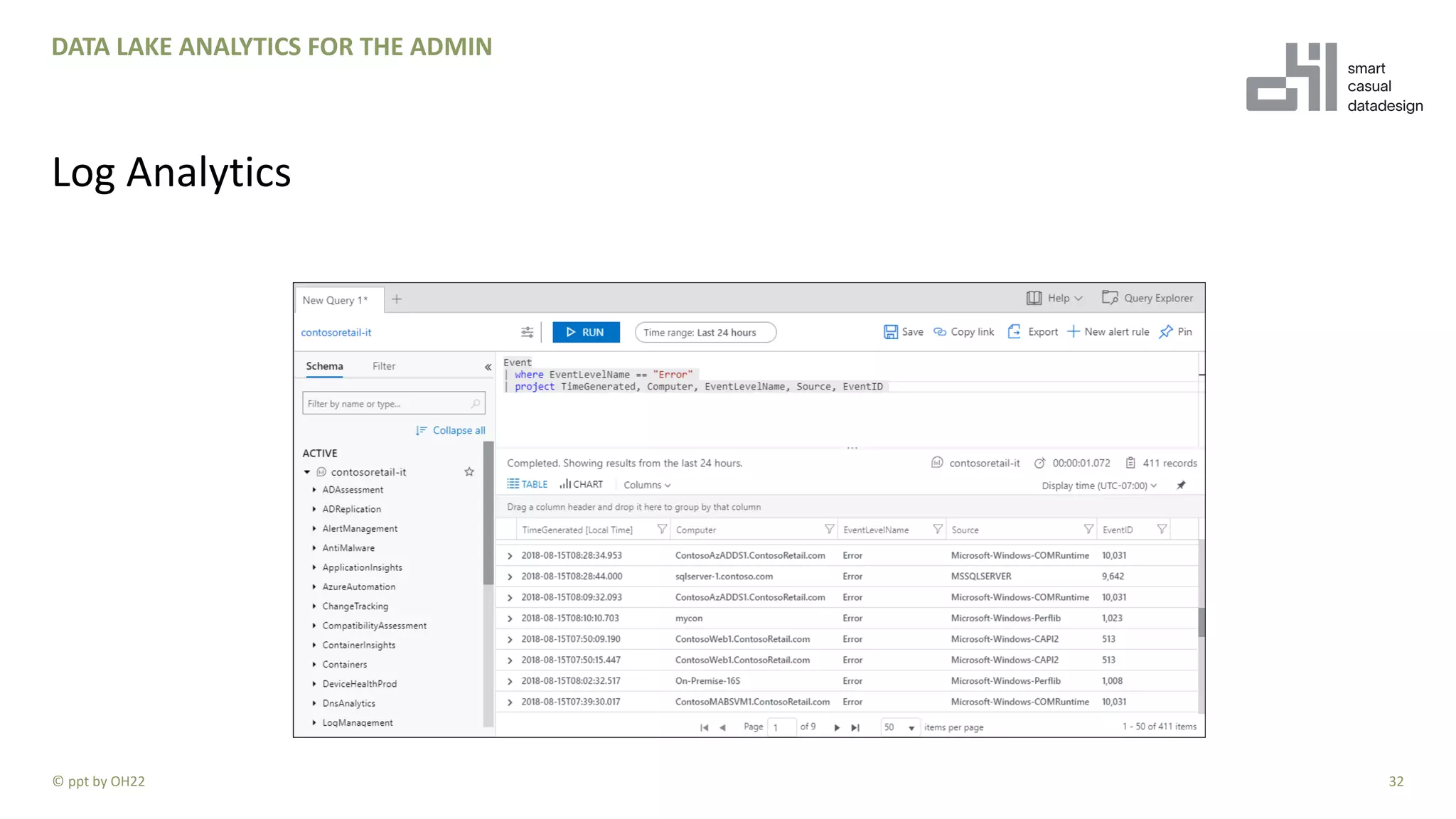Pin the results with pushpin icon
1456x819 pixels.
click(x=1181, y=485)
